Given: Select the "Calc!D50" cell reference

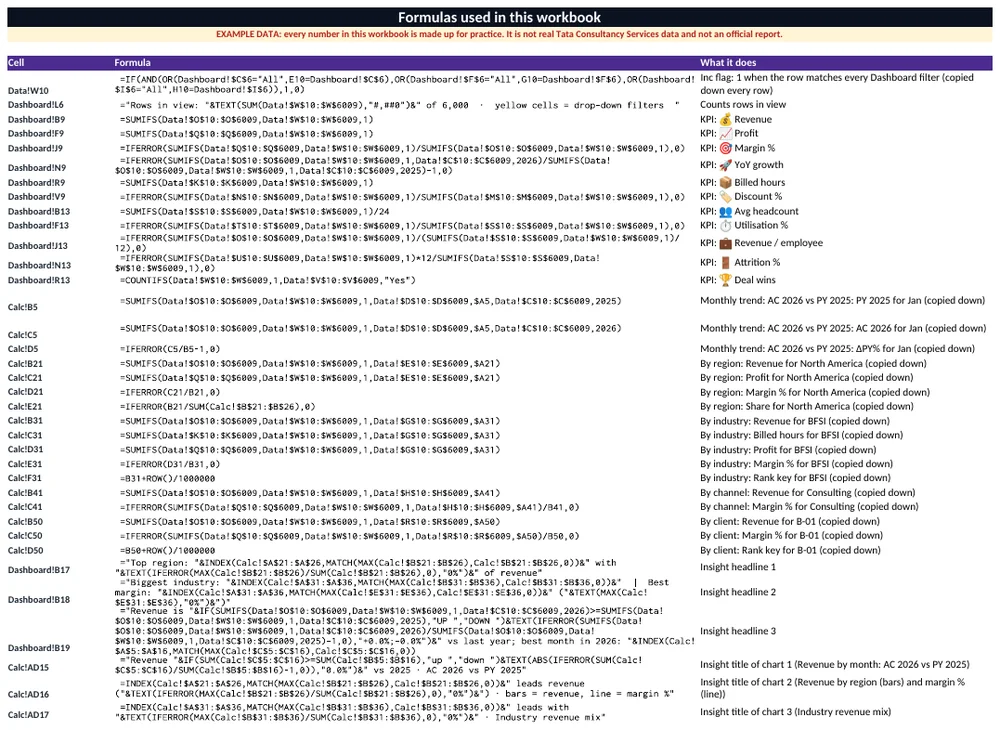Looking at the screenshot, I should (x=26, y=550).
